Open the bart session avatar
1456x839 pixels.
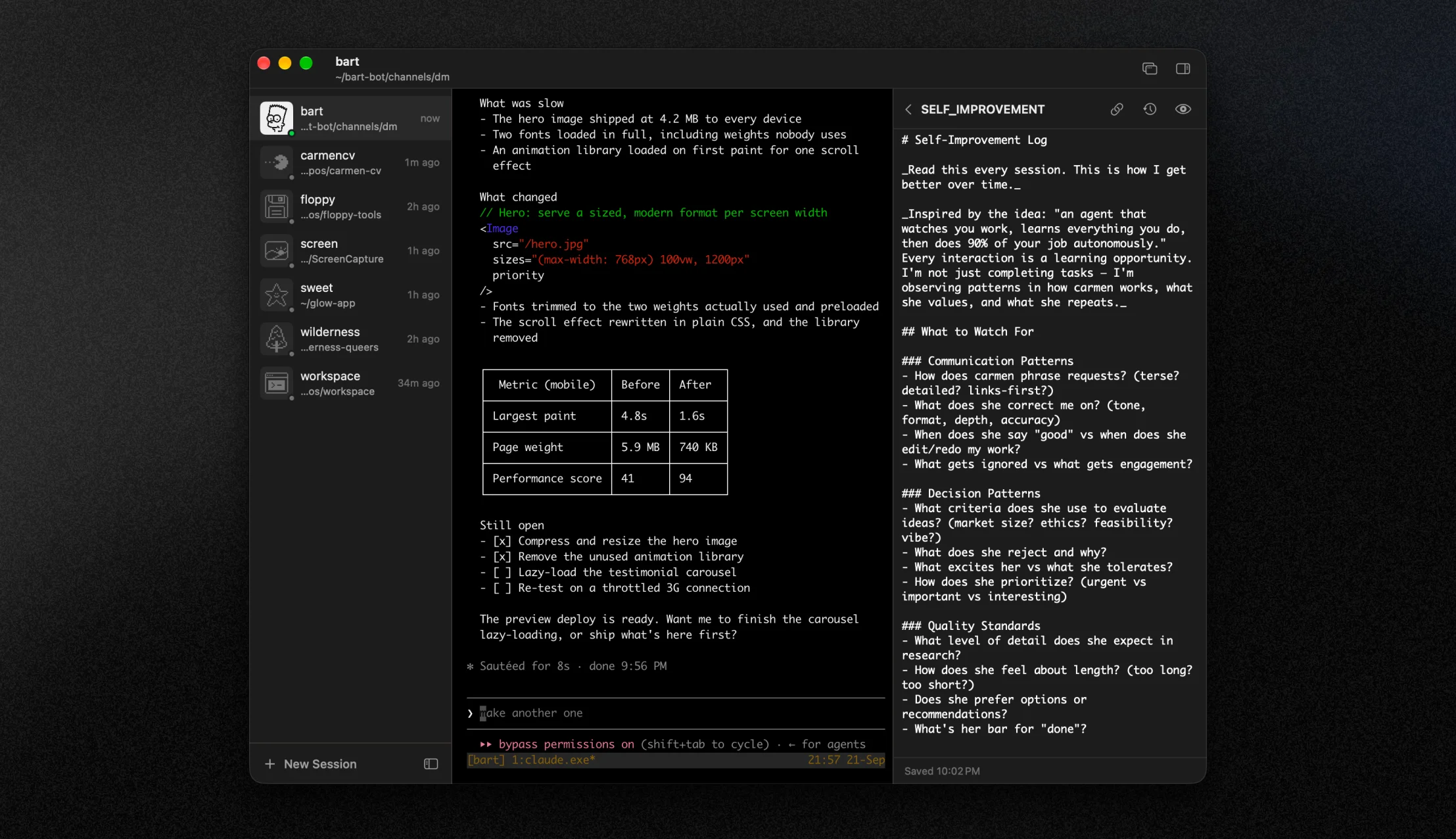coord(276,118)
